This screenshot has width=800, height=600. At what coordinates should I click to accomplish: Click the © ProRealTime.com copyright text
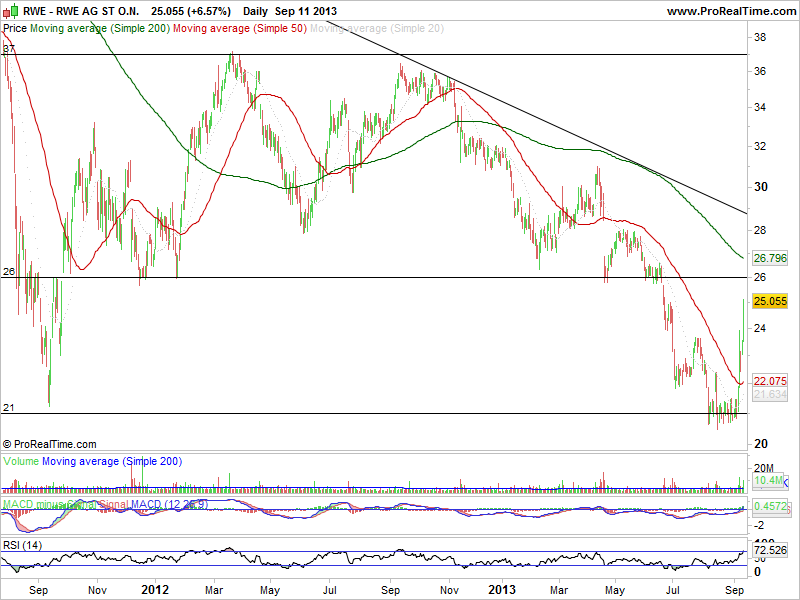[49, 444]
